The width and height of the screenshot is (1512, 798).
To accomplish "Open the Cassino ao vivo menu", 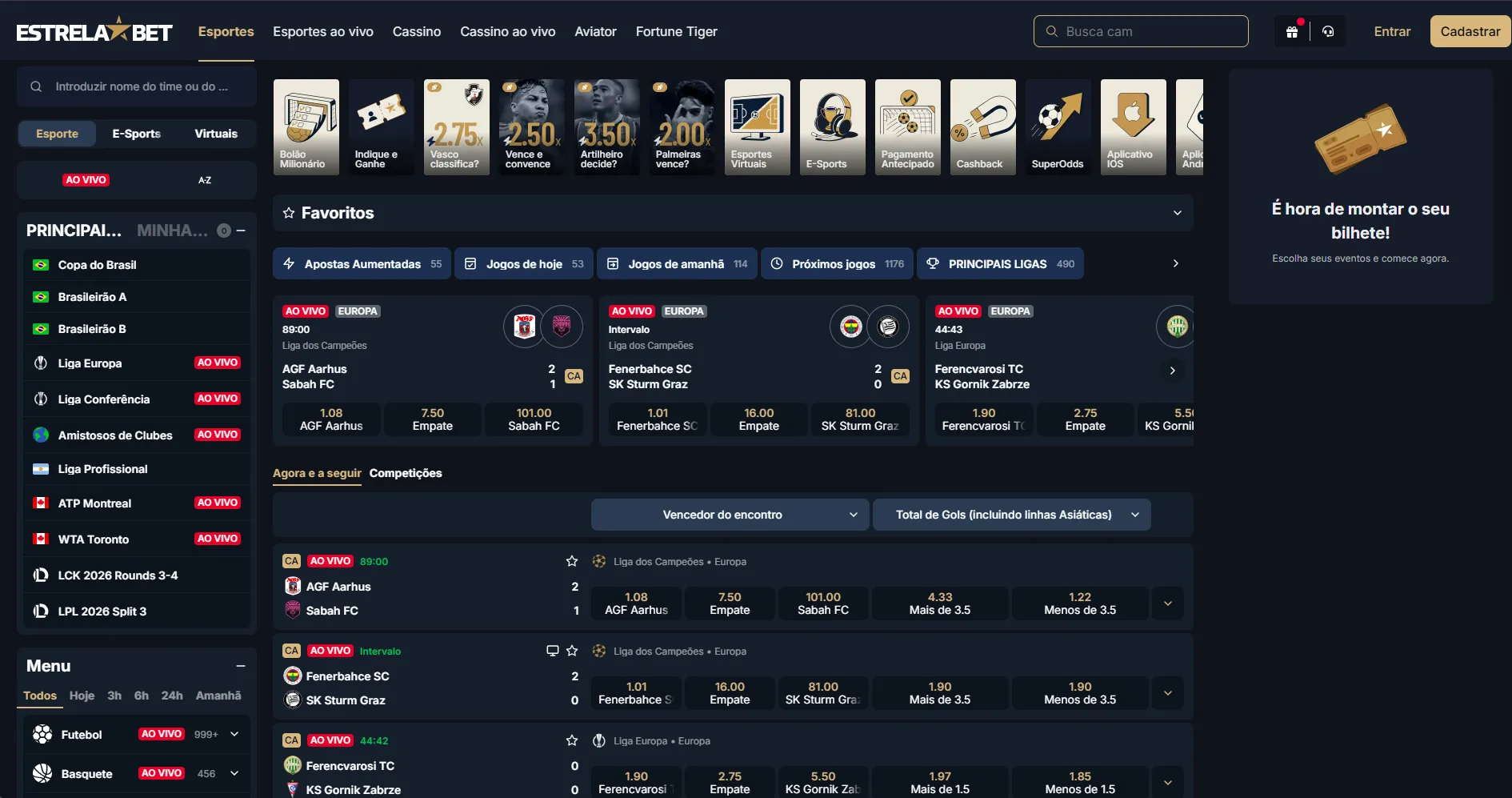I will pyautogui.click(x=508, y=31).
